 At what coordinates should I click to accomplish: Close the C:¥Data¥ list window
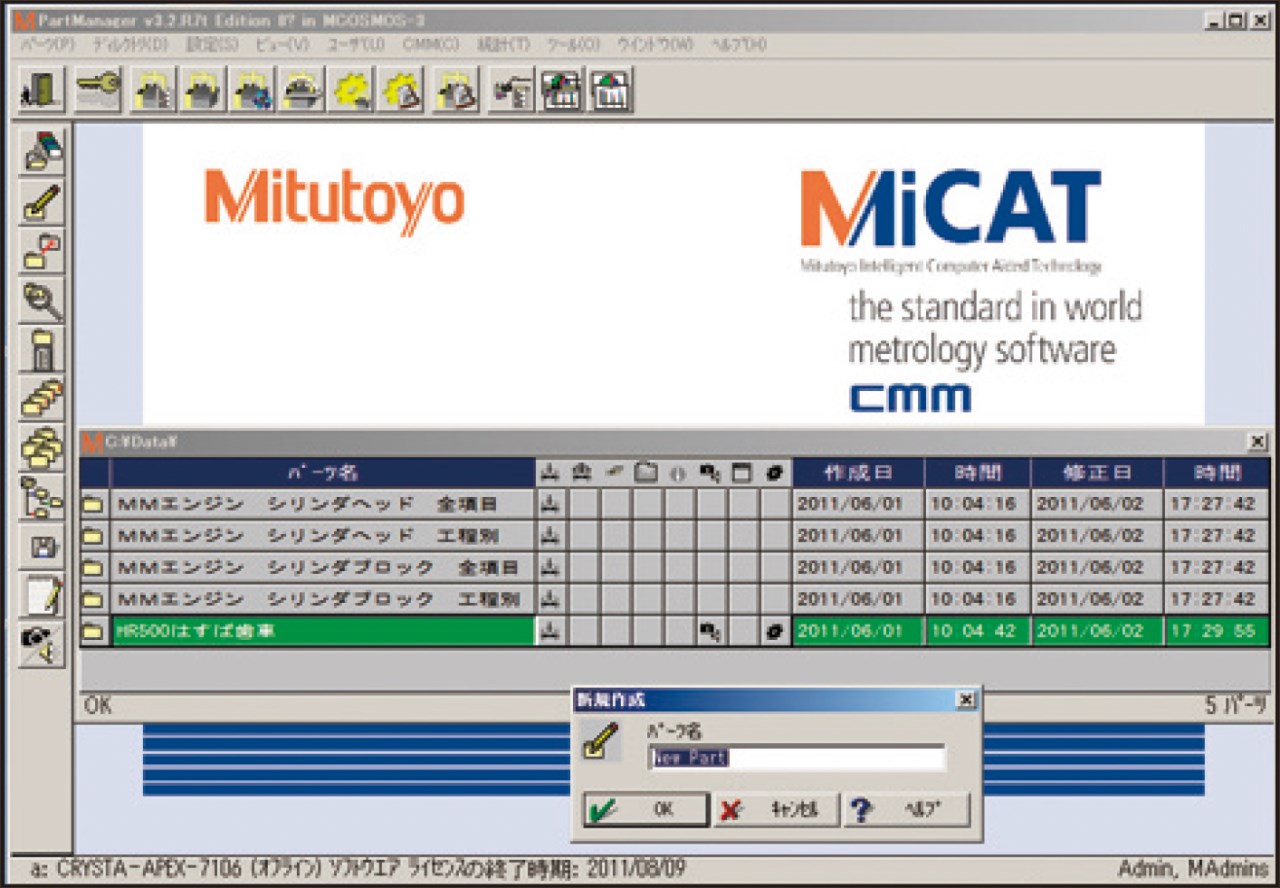click(1258, 441)
